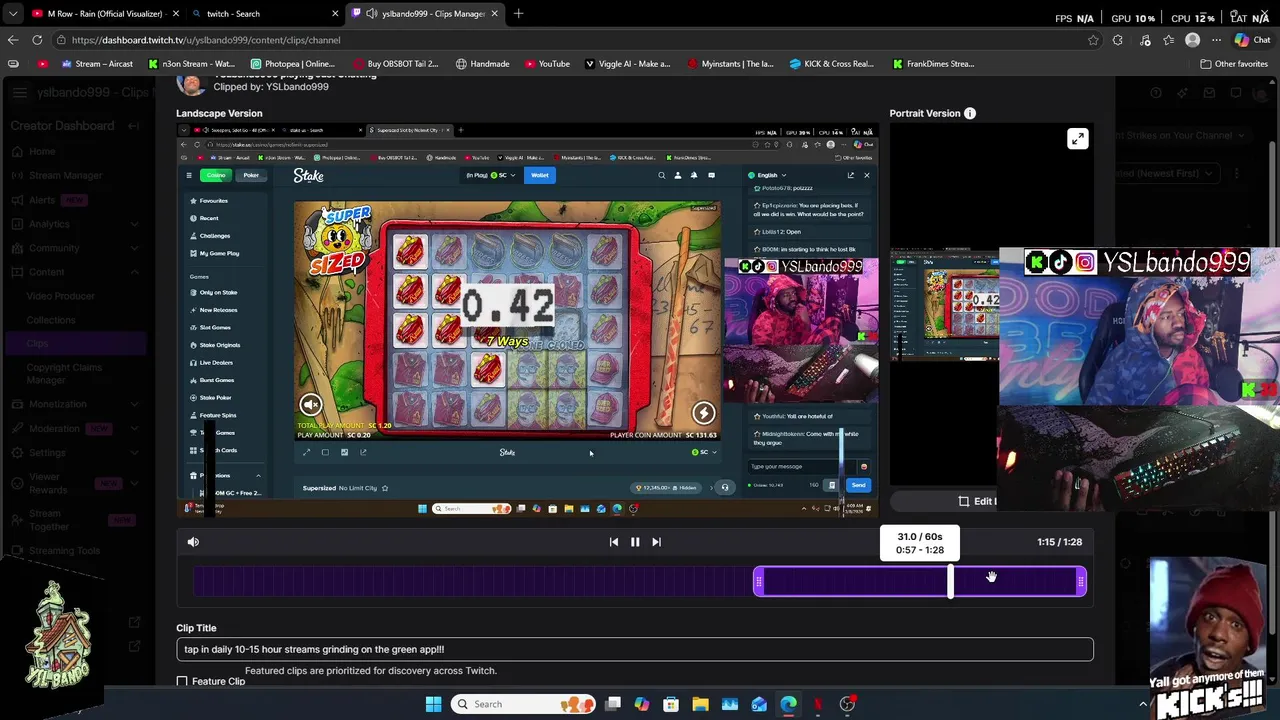Collapse the Creator Dashboard sidebar
Screen dimensions: 1280x720
point(133,126)
